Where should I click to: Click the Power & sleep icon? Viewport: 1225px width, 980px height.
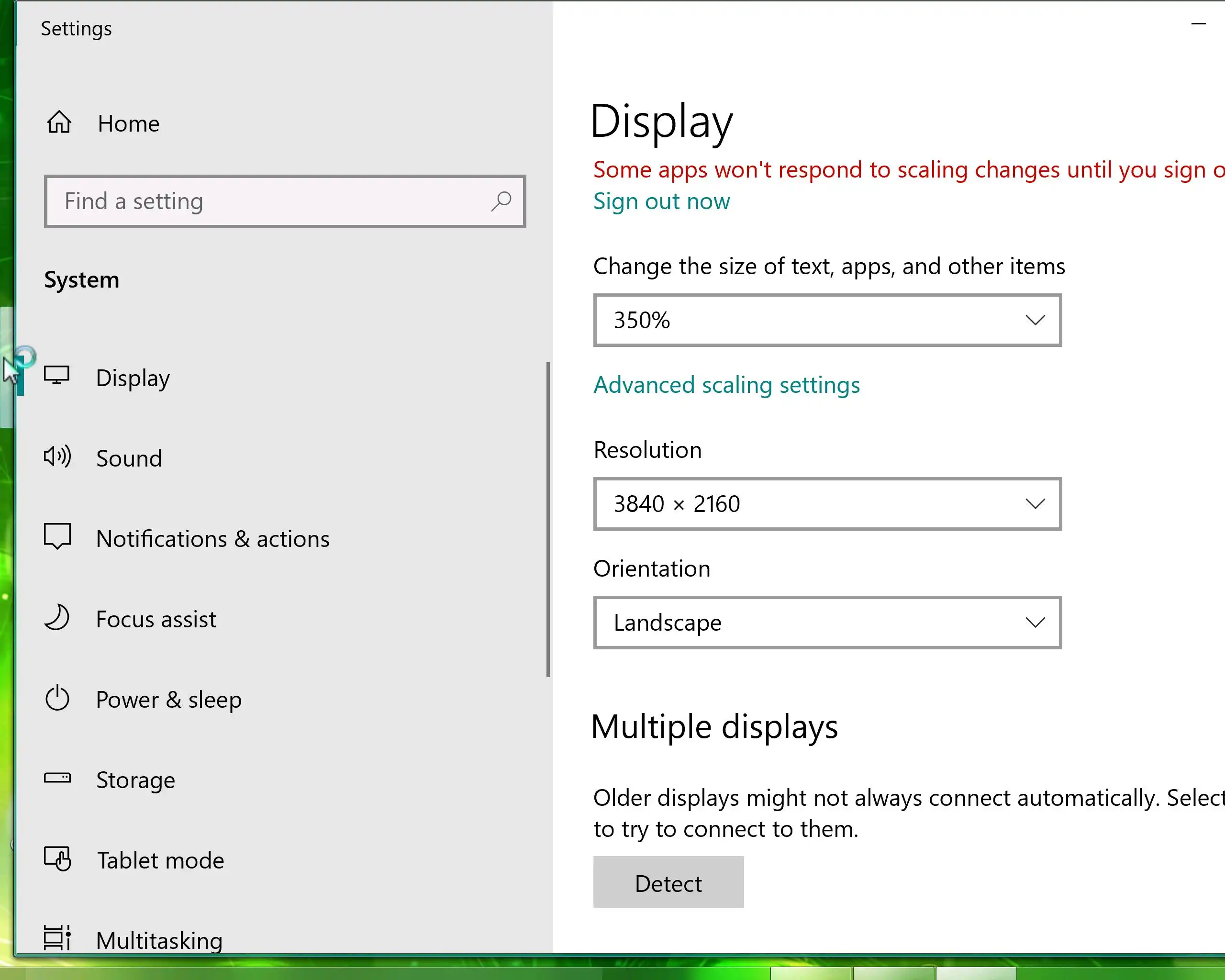click(x=57, y=698)
